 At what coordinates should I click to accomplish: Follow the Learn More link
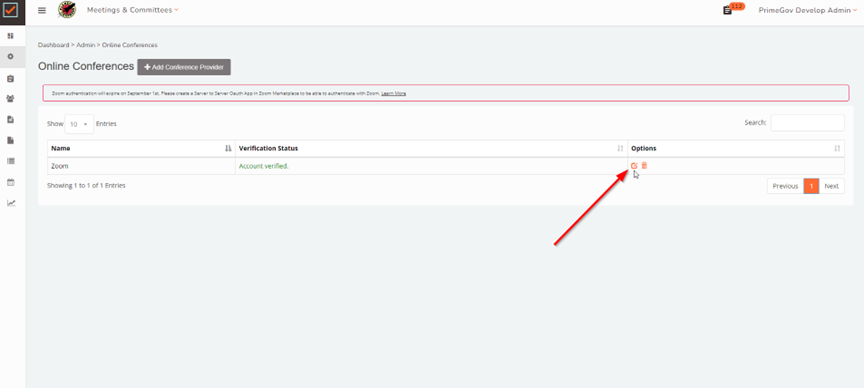point(393,94)
